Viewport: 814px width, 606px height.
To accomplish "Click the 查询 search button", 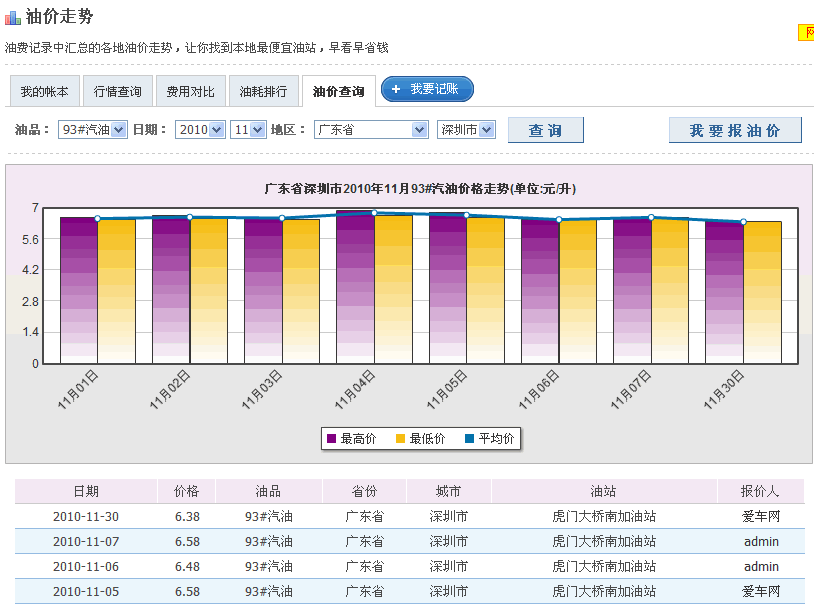I will (x=545, y=130).
